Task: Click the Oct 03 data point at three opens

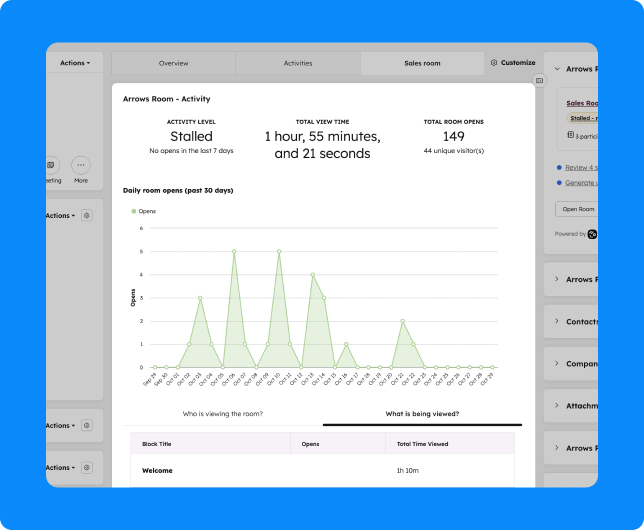Action: (200, 298)
